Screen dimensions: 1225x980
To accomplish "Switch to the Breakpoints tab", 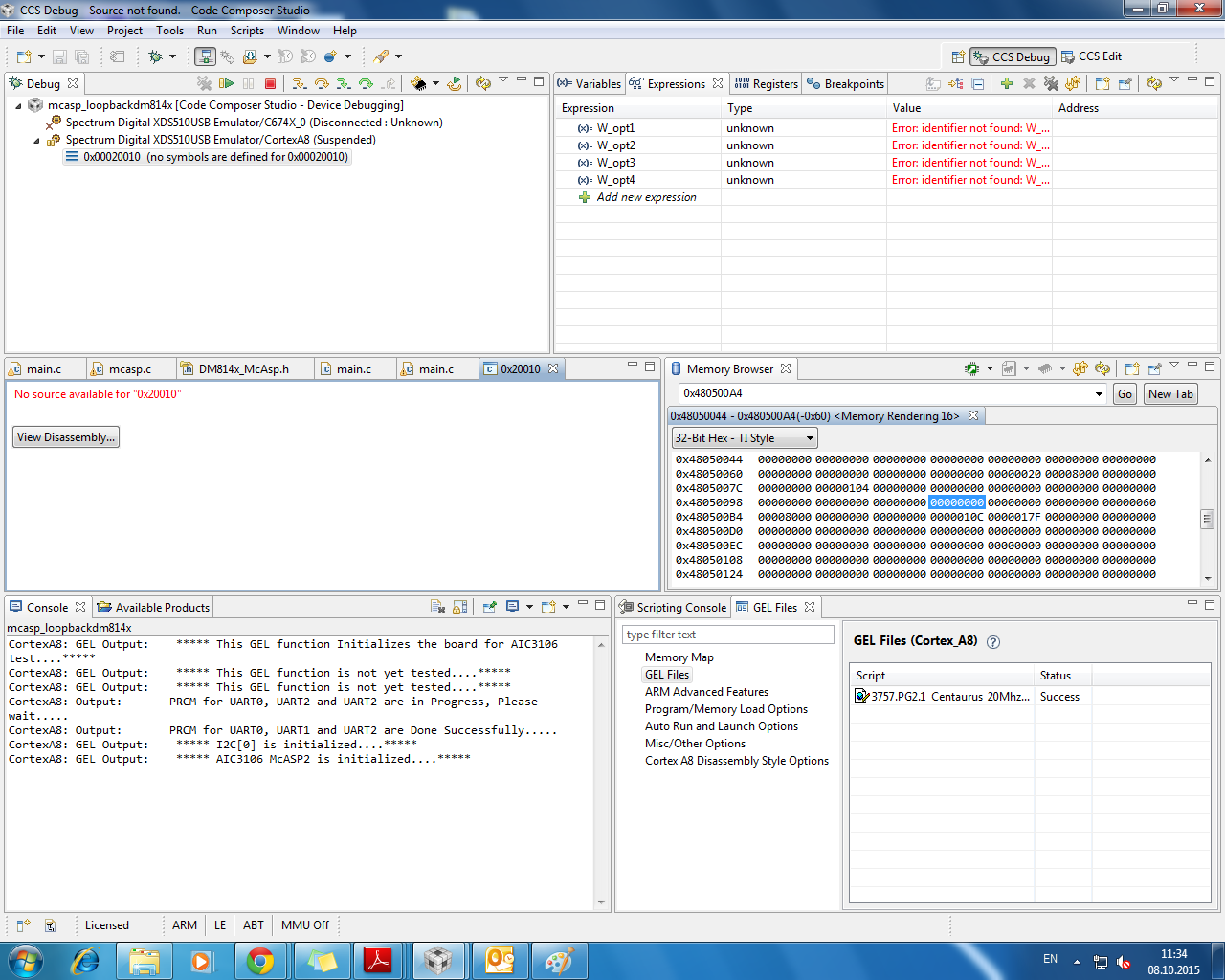I will tap(845, 83).
